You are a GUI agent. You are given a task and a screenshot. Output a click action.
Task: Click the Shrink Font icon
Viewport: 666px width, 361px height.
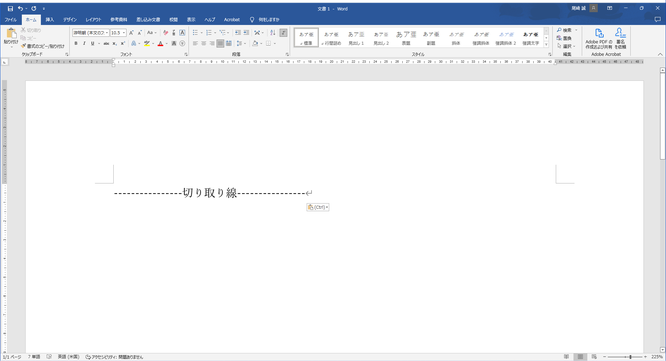139,33
